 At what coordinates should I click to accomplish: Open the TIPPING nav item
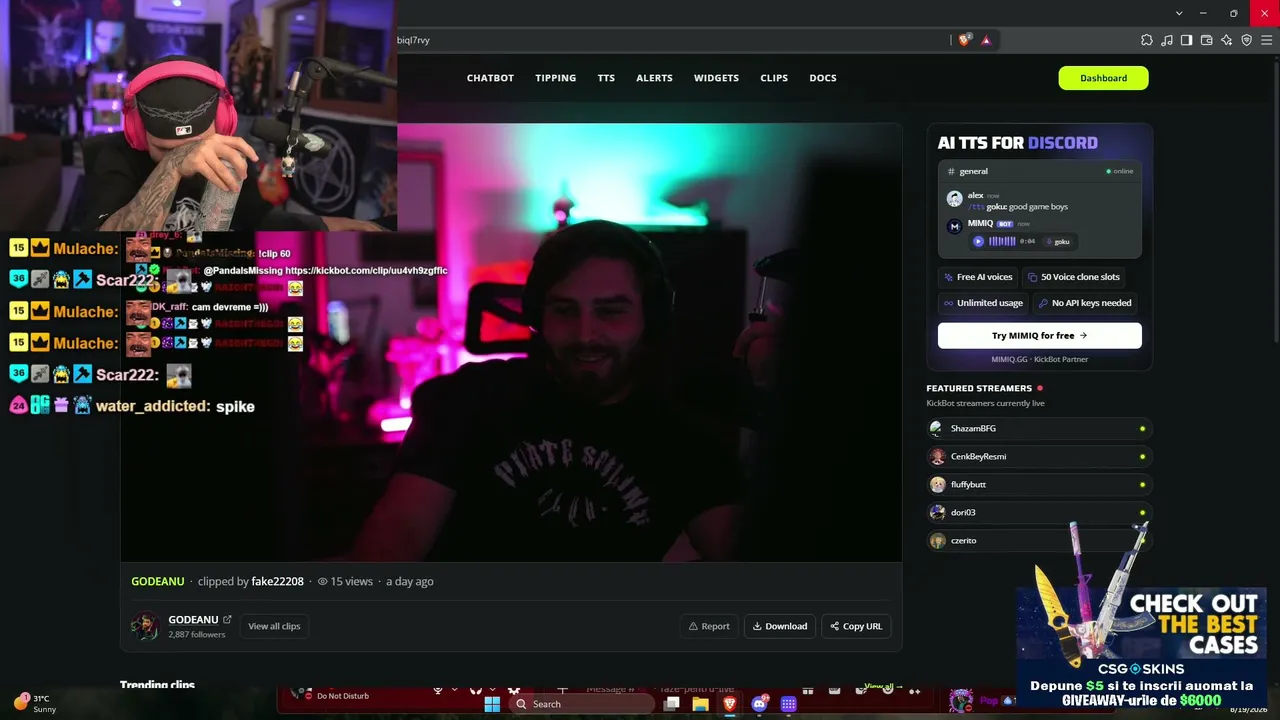coord(555,78)
